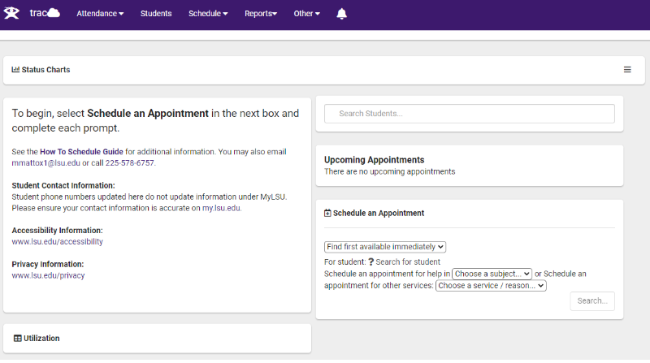Click the TracCloud star-figure logo
650x363 pixels.
pos(11,13)
